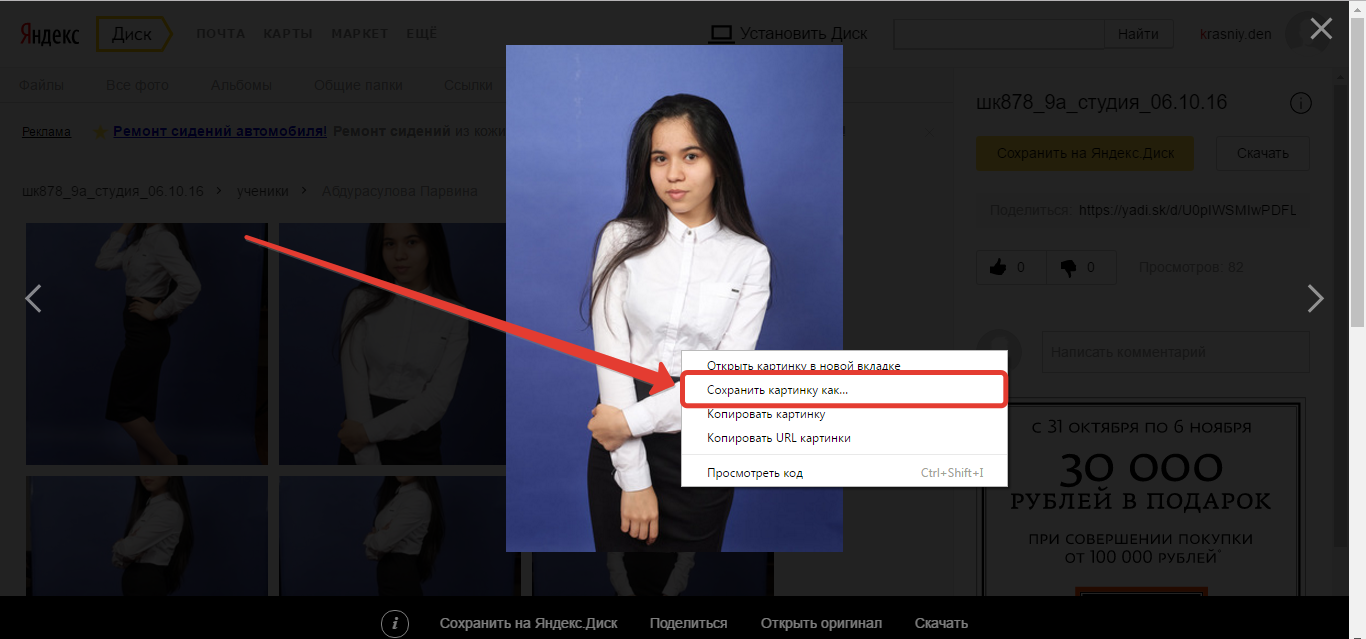Select Копировать URL картинки
Viewport: 1366px width, 639px height.
coord(779,438)
